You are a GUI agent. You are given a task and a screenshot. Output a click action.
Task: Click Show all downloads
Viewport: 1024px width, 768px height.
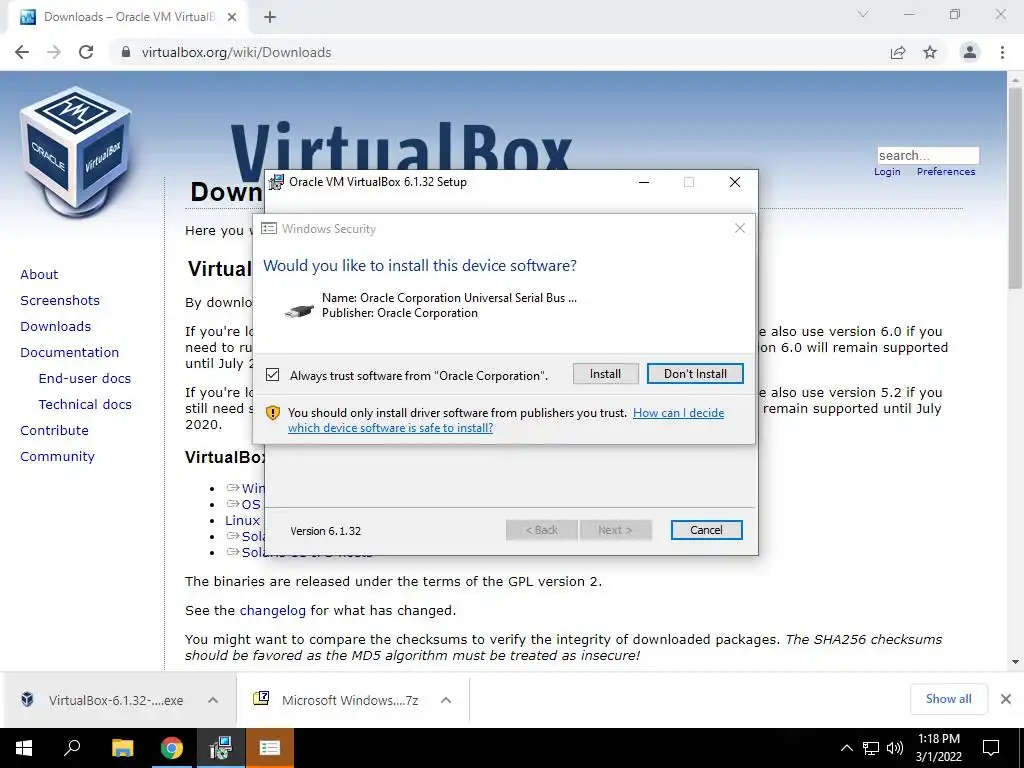point(948,699)
